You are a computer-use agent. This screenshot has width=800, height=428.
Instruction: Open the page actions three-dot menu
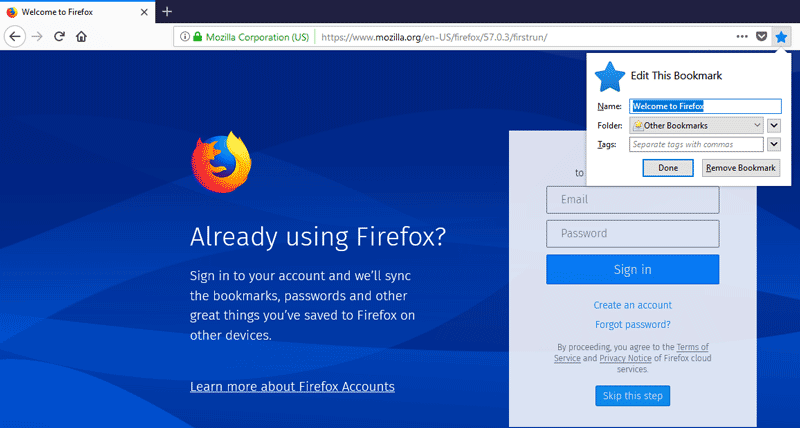click(x=742, y=37)
